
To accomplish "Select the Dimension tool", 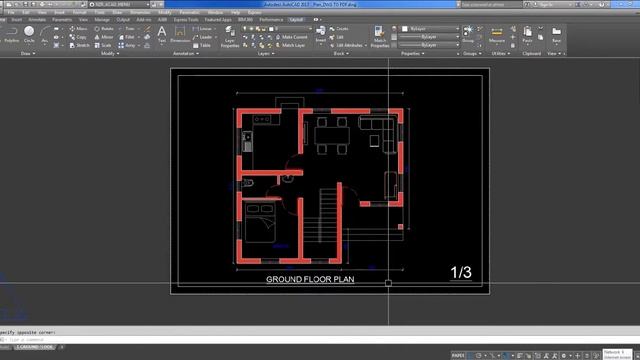I will coord(180,34).
